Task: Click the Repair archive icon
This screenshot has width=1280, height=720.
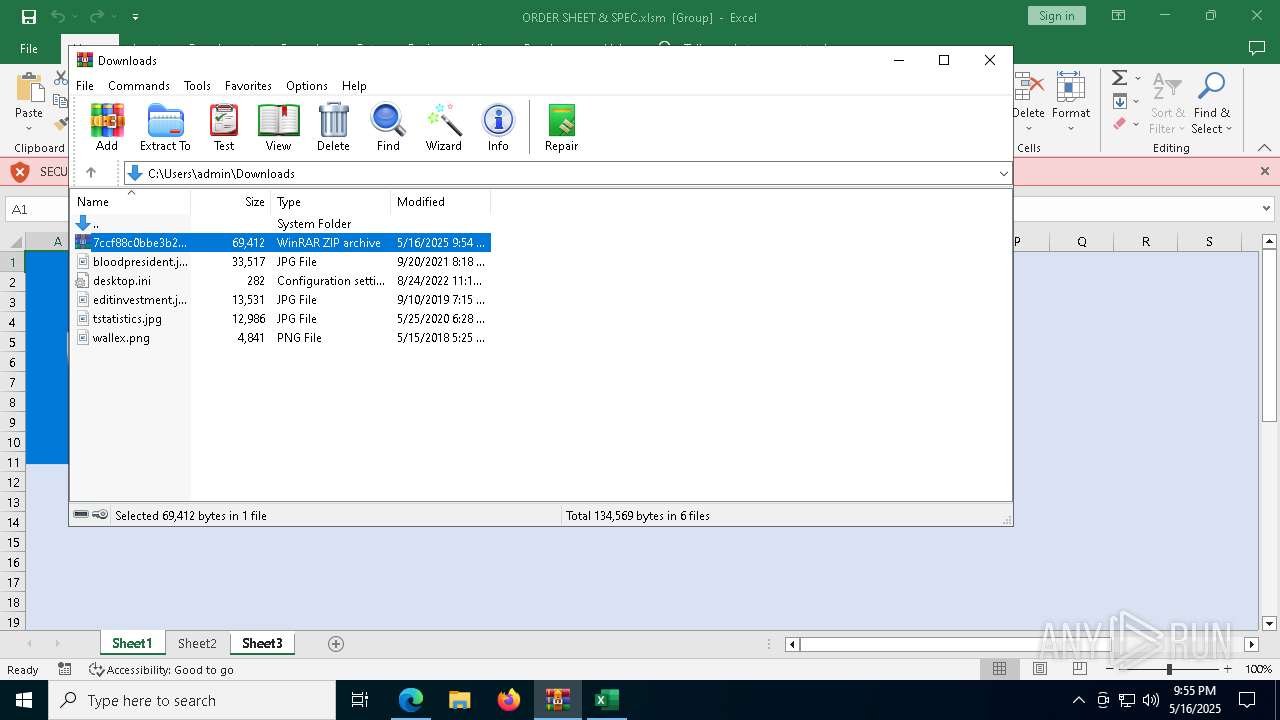Action: point(561,127)
